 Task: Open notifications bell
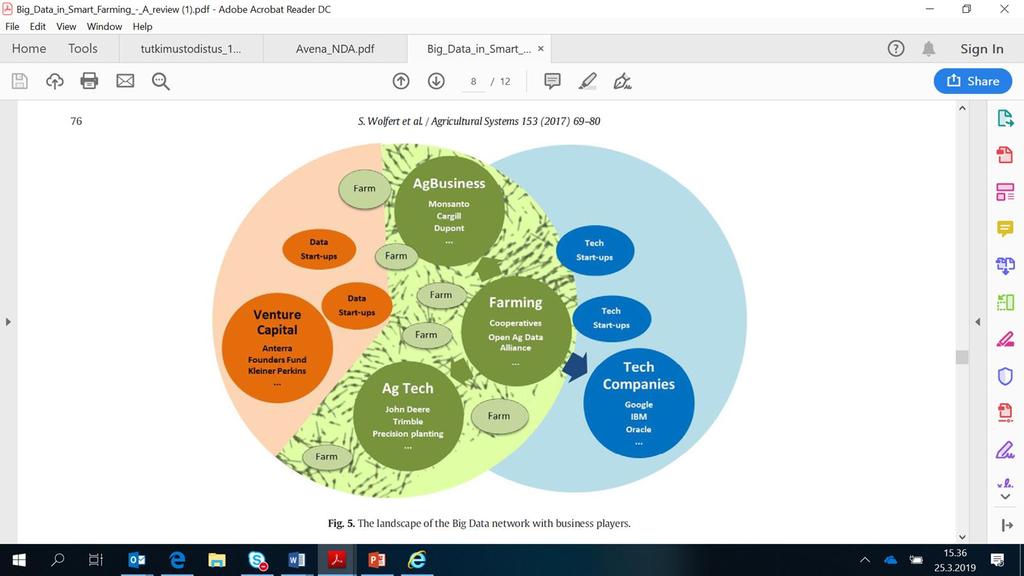[929, 48]
